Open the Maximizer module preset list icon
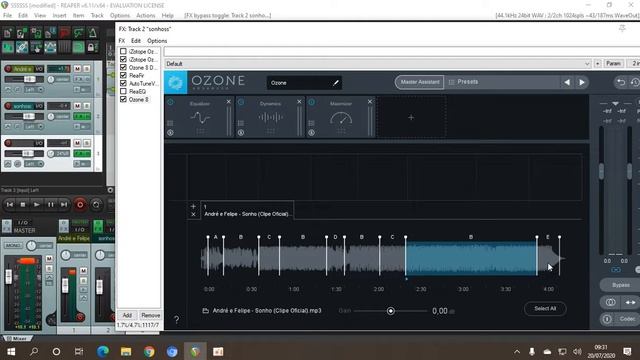 (312, 123)
